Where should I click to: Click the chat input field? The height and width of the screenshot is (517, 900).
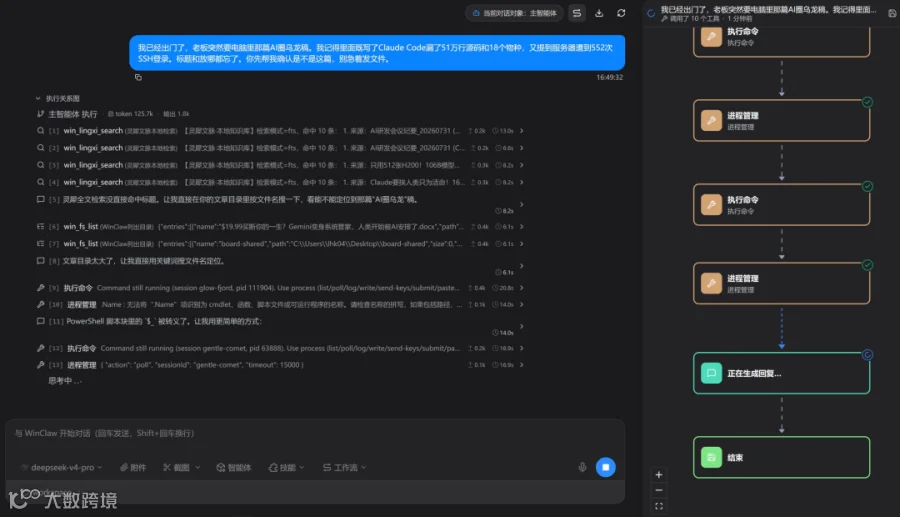[x=315, y=433]
